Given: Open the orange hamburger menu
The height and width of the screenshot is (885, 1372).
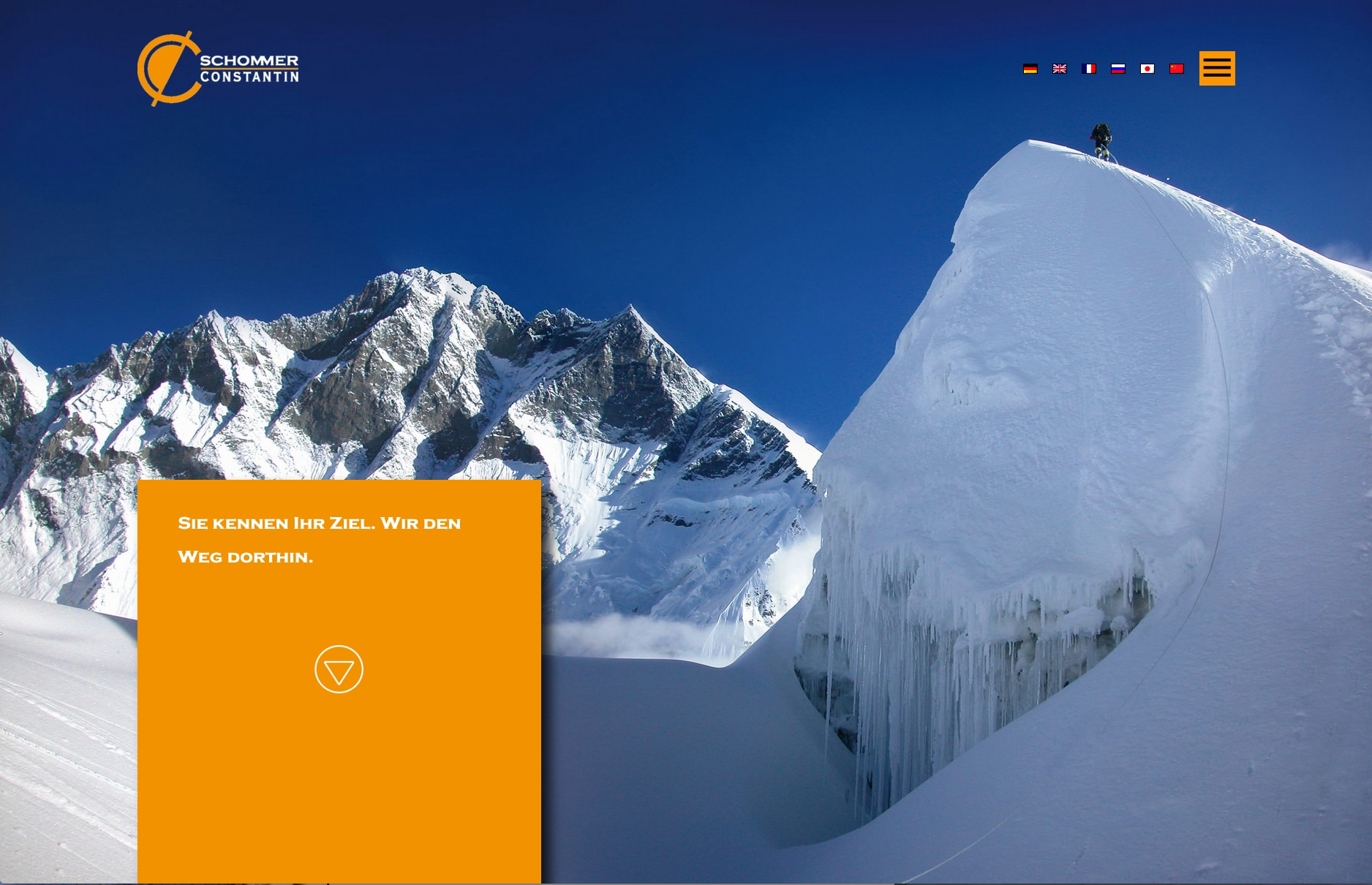Looking at the screenshot, I should (x=1217, y=68).
